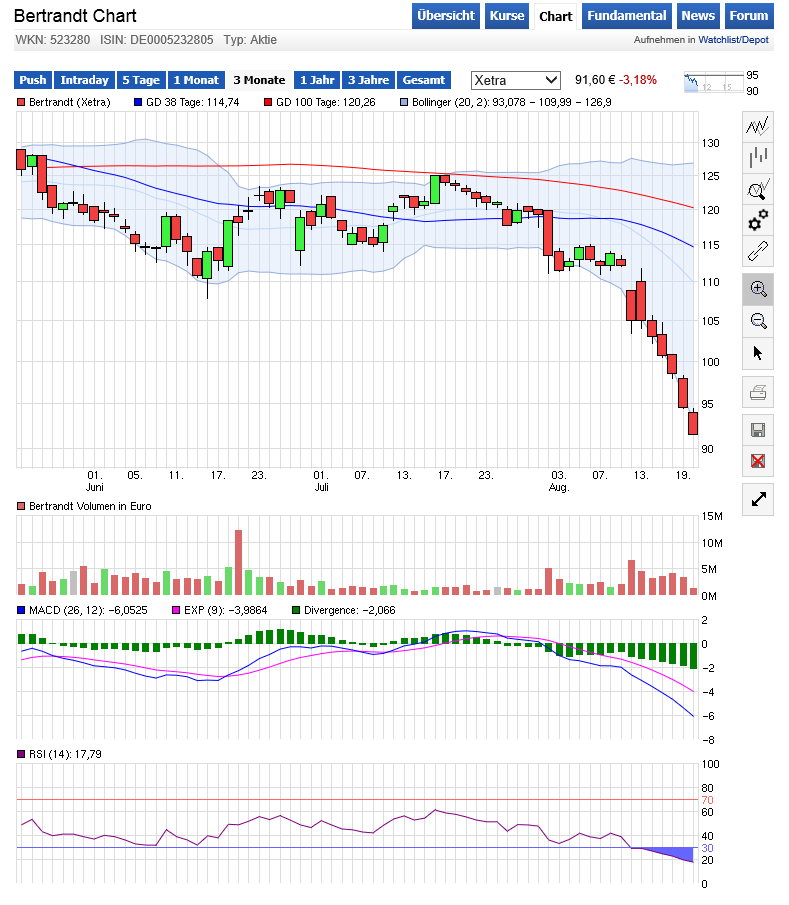Click the -3,18% change value
The width and height of the screenshot is (789, 905).
(x=638, y=80)
